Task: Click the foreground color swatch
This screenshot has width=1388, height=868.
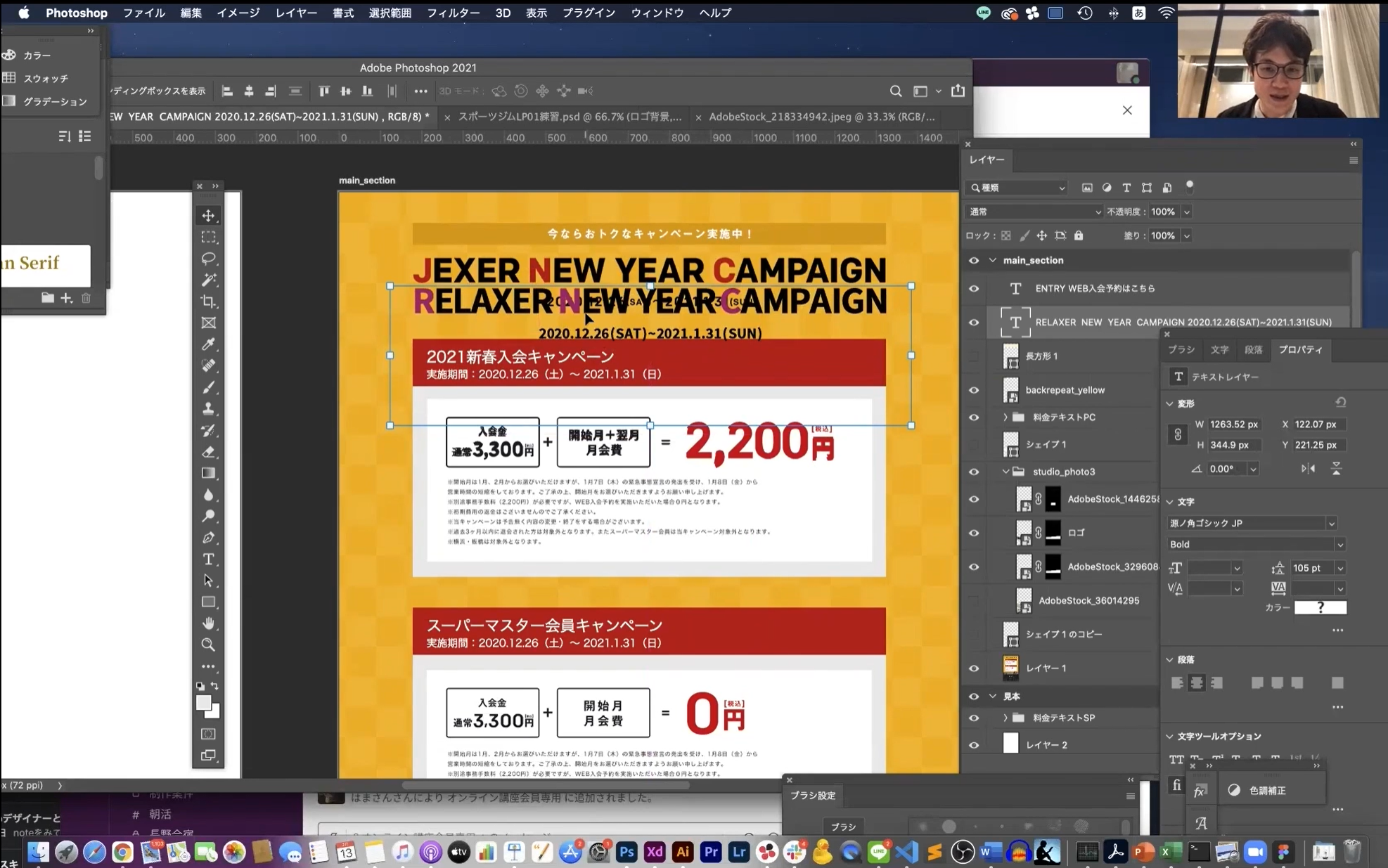Action: pos(204,703)
